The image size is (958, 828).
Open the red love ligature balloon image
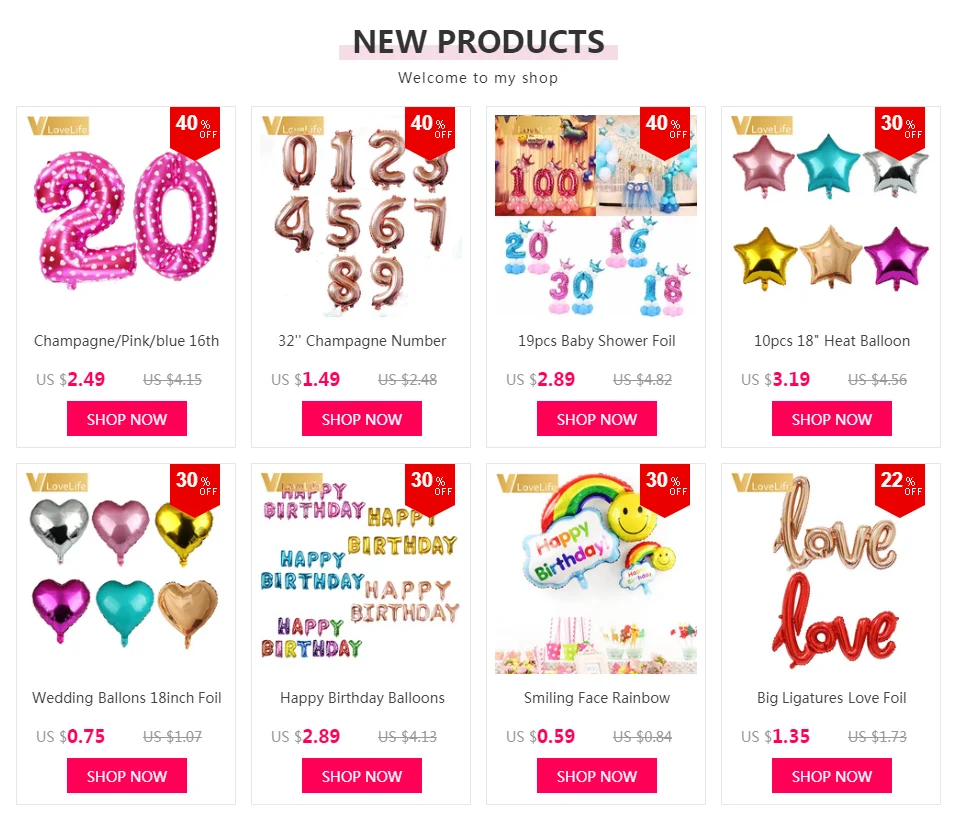(831, 573)
